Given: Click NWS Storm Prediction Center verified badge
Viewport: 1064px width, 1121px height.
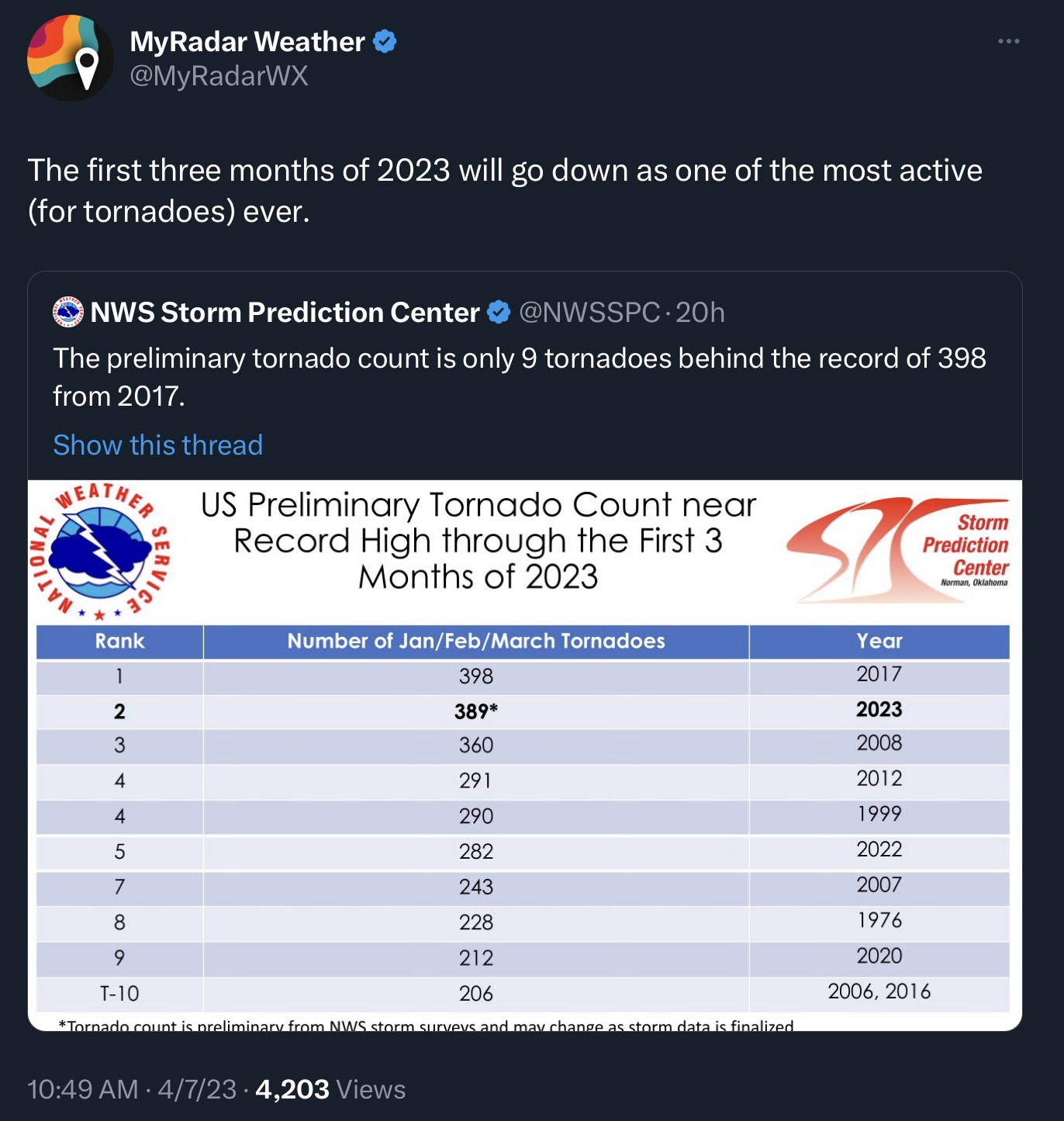Looking at the screenshot, I should [499, 312].
